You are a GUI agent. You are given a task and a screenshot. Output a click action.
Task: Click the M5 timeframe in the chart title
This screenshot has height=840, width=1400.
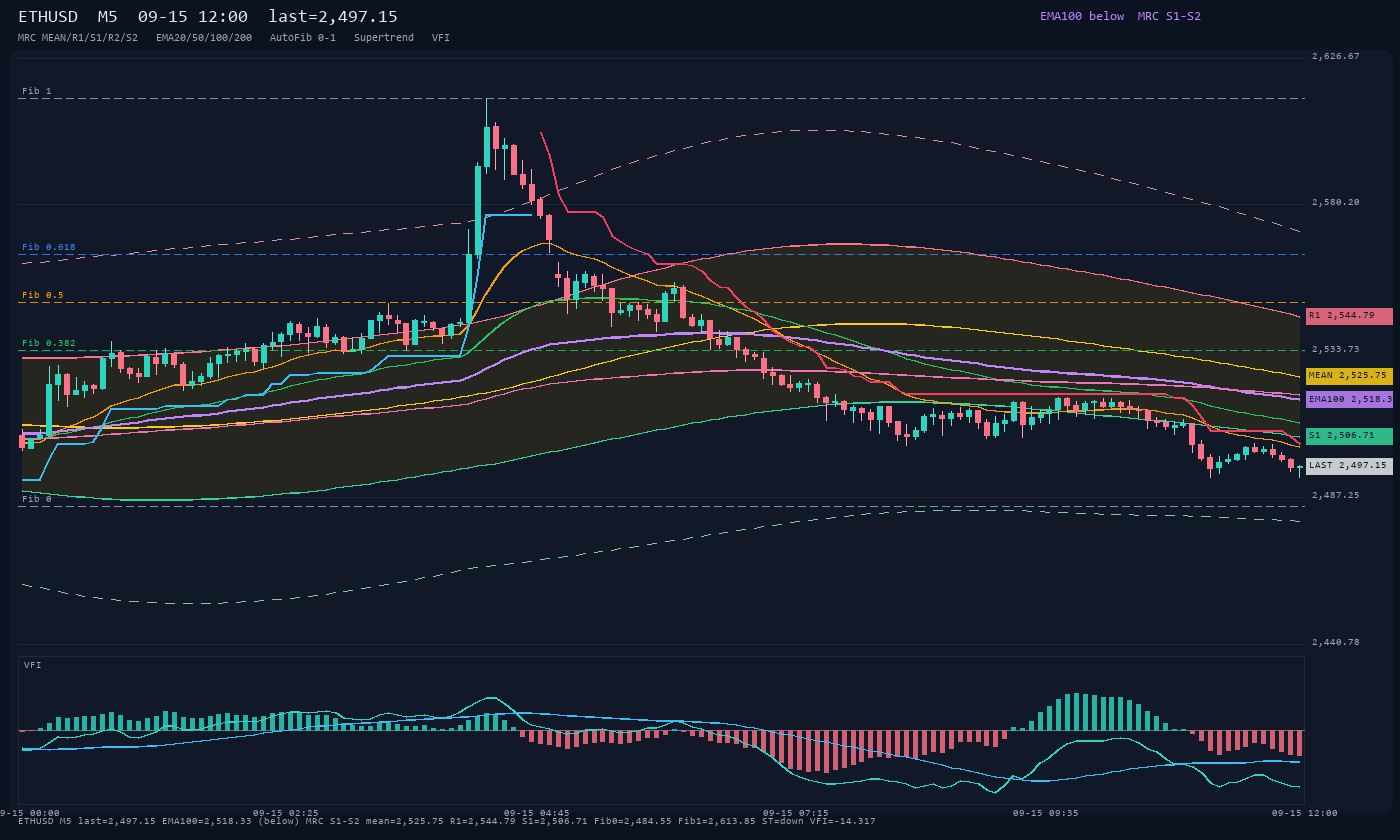(108, 17)
